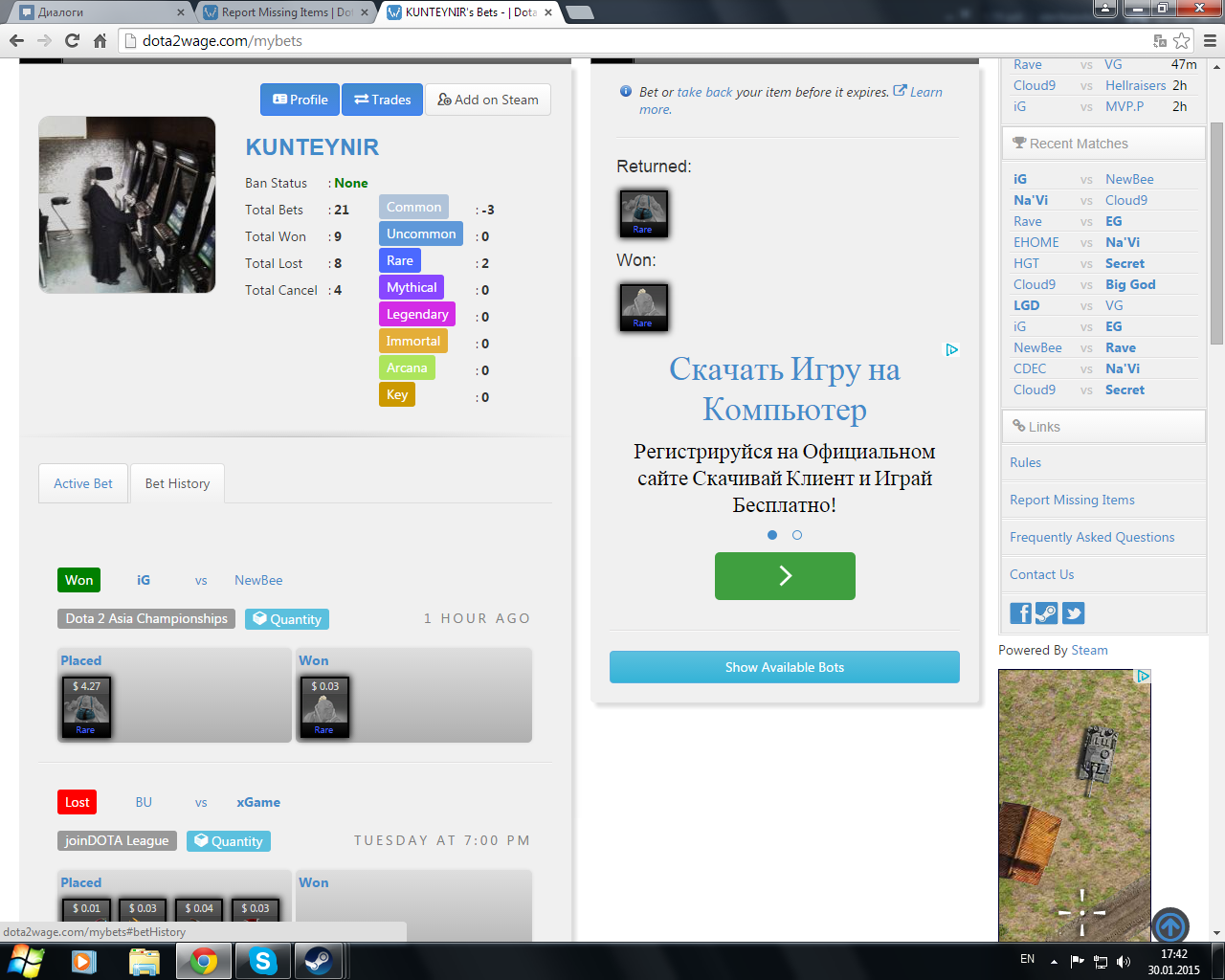Click the volume icon in system tray
The height and width of the screenshot is (980, 1225).
[1124, 961]
